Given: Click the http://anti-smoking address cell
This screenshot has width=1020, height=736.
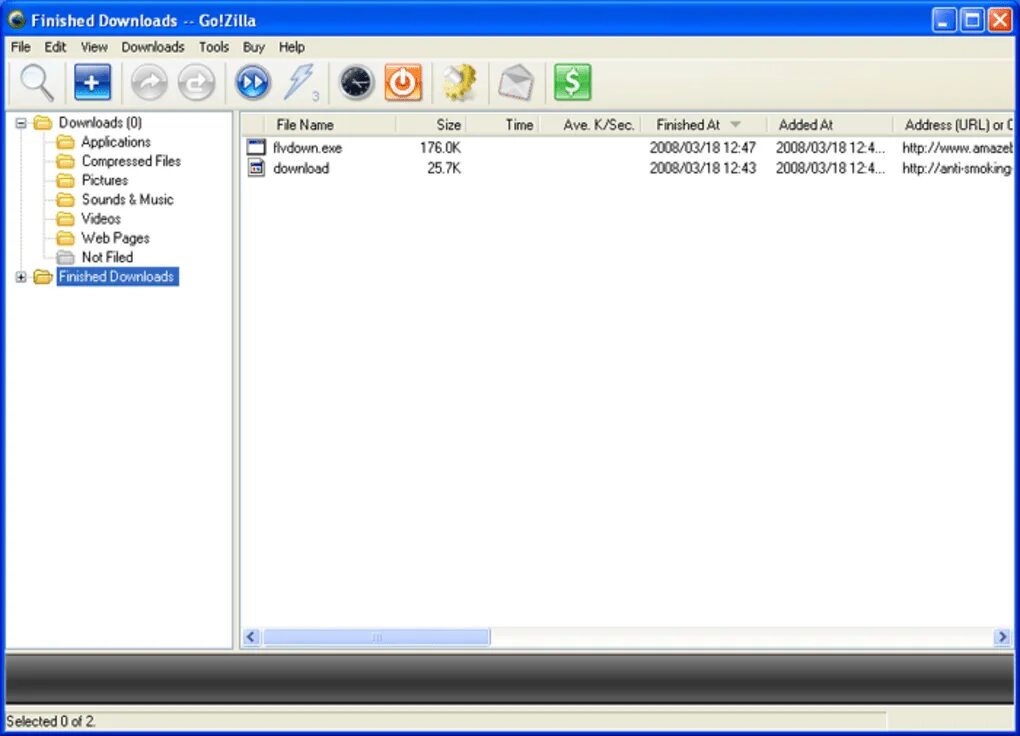Looking at the screenshot, I should tap(957, 169).
